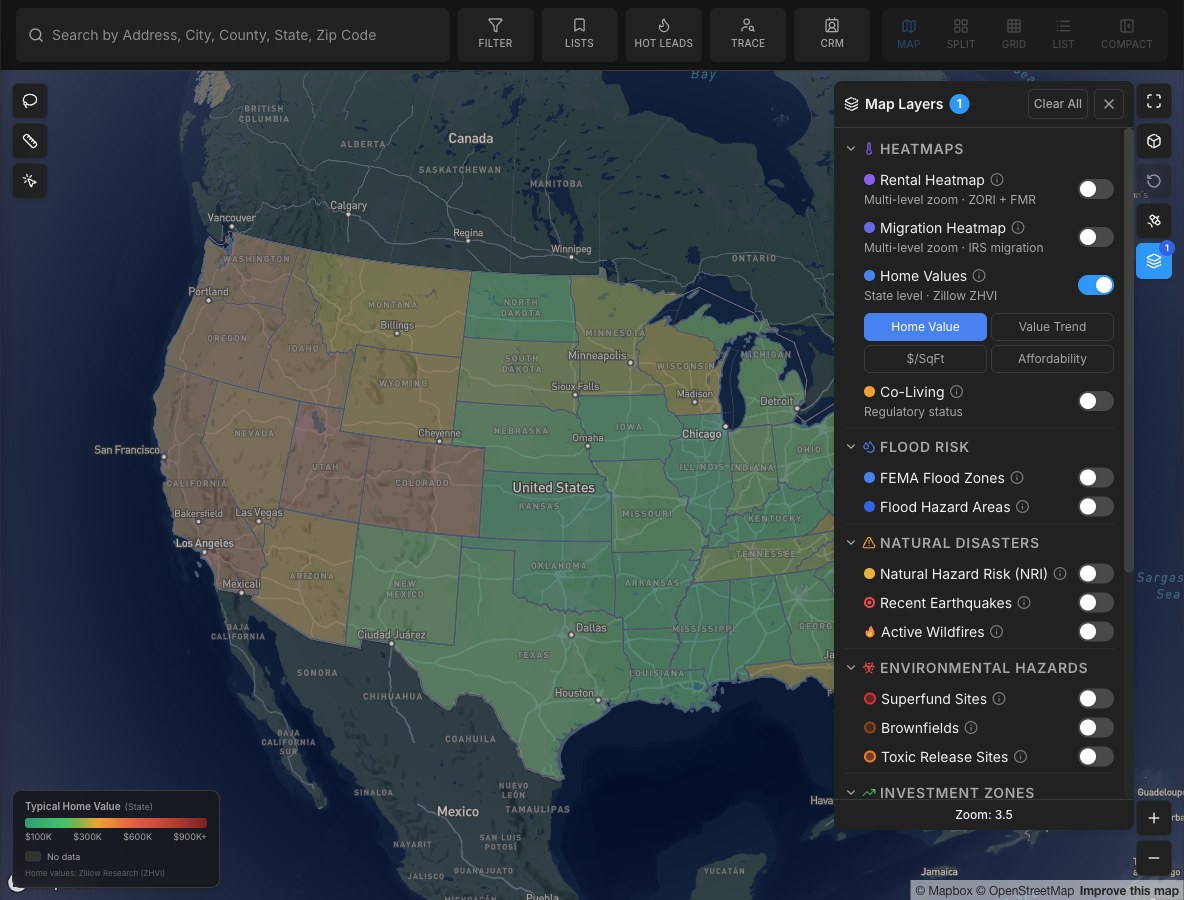Enable Superfund Sites toggle
This screenshot has width=1184, height=900.
tap(1096, 698)
